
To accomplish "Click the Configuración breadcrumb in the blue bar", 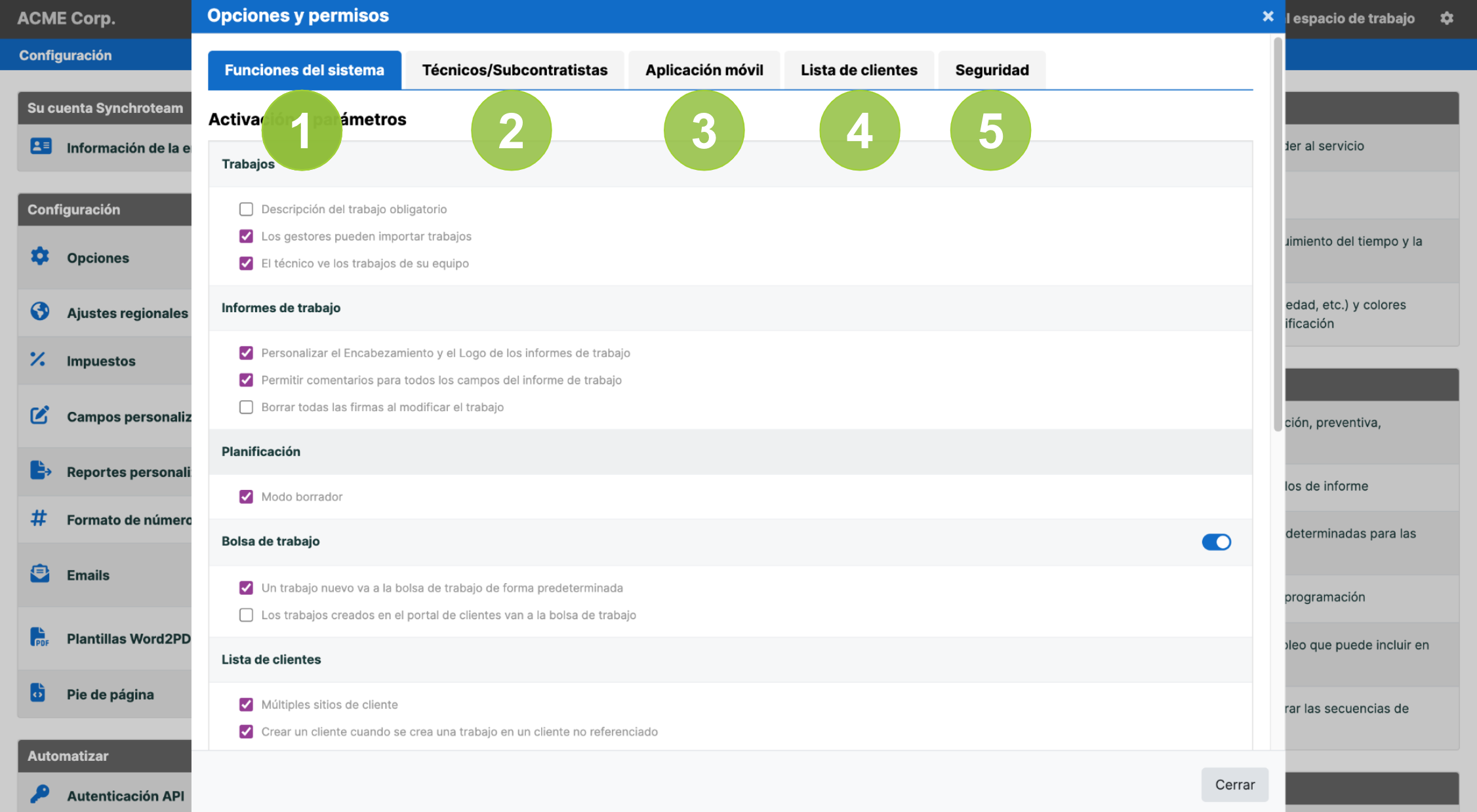I will pos(65,55).
